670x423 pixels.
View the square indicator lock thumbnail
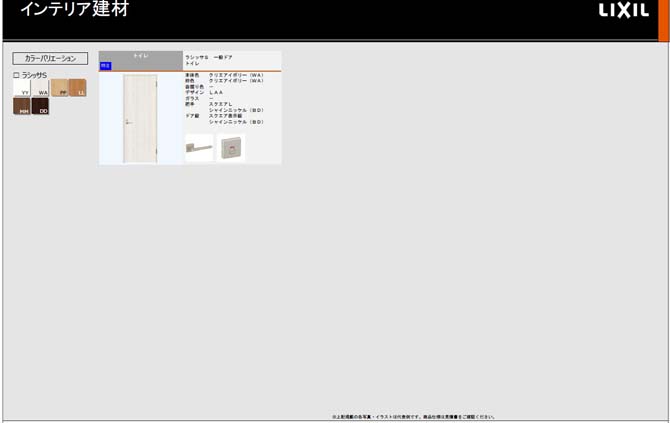pyautogui.click(x=231, y=148)
